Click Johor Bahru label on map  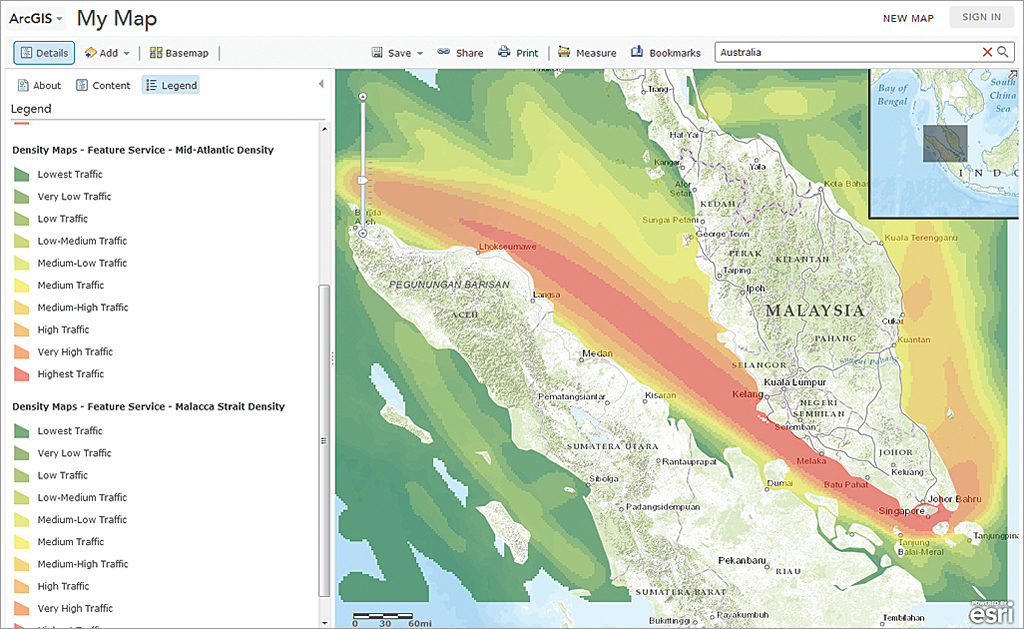click(x=955, y=499)
